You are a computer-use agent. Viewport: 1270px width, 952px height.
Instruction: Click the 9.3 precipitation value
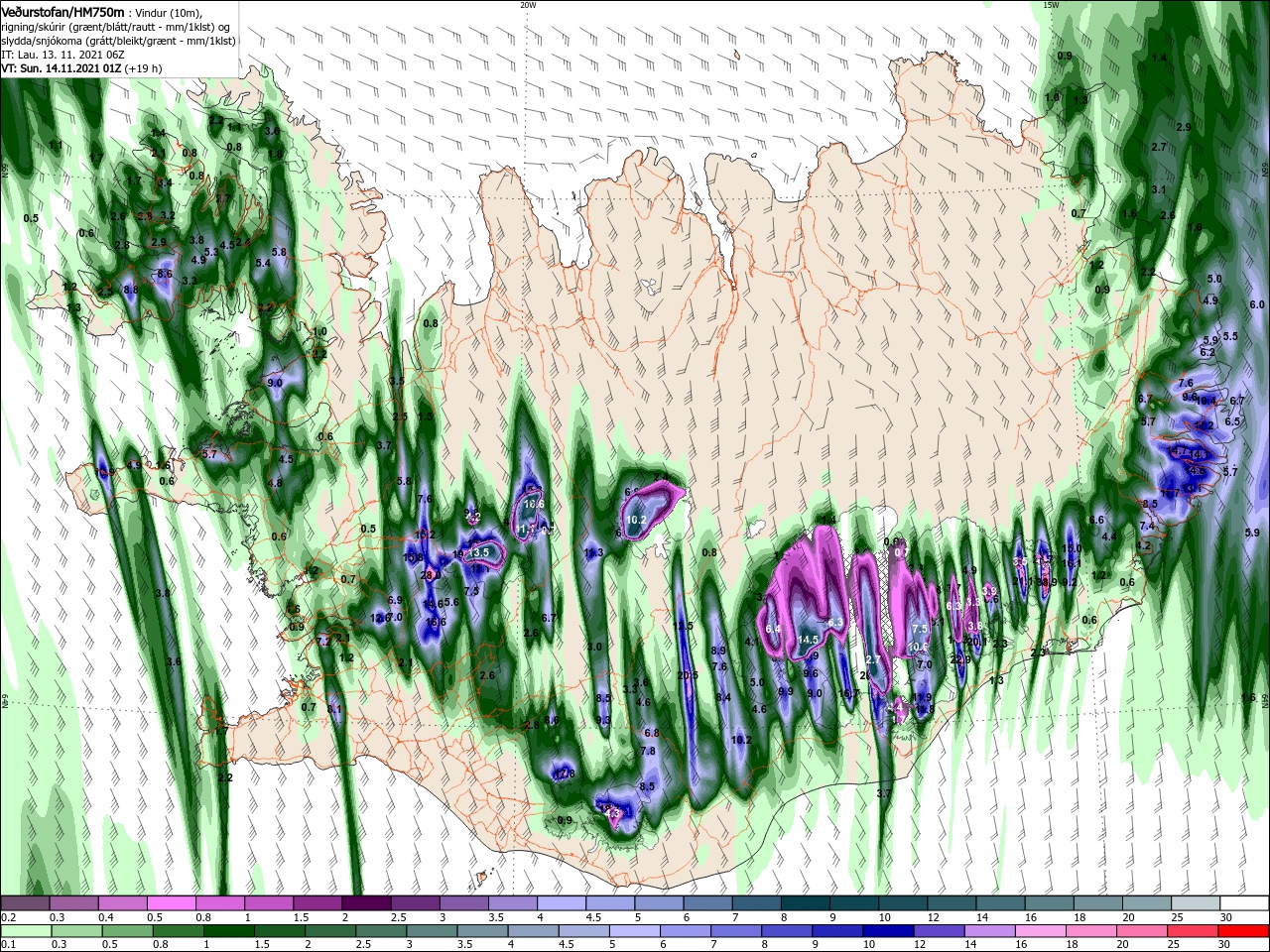[x=603, y=720]
